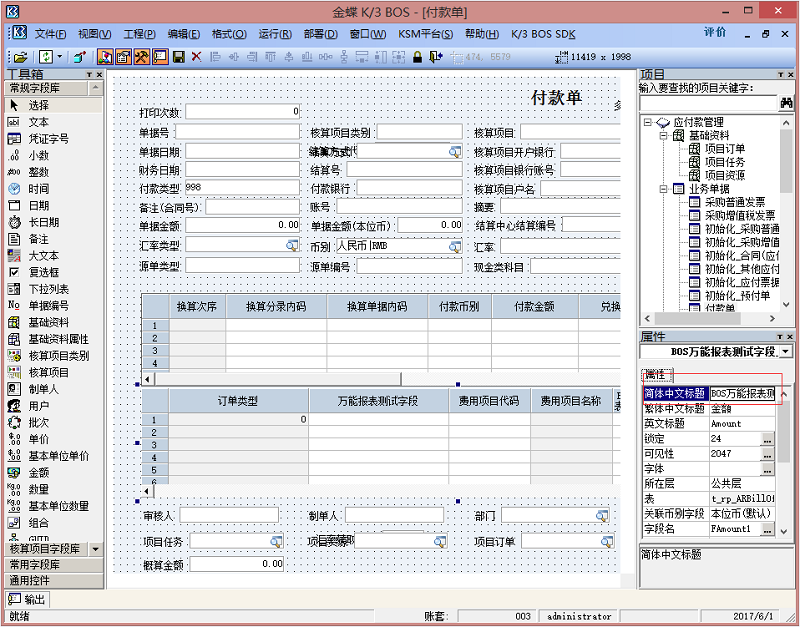Select 采购普通发票 in project tree
This screenshot has width=800, height=627.
(x=734, y=202)
